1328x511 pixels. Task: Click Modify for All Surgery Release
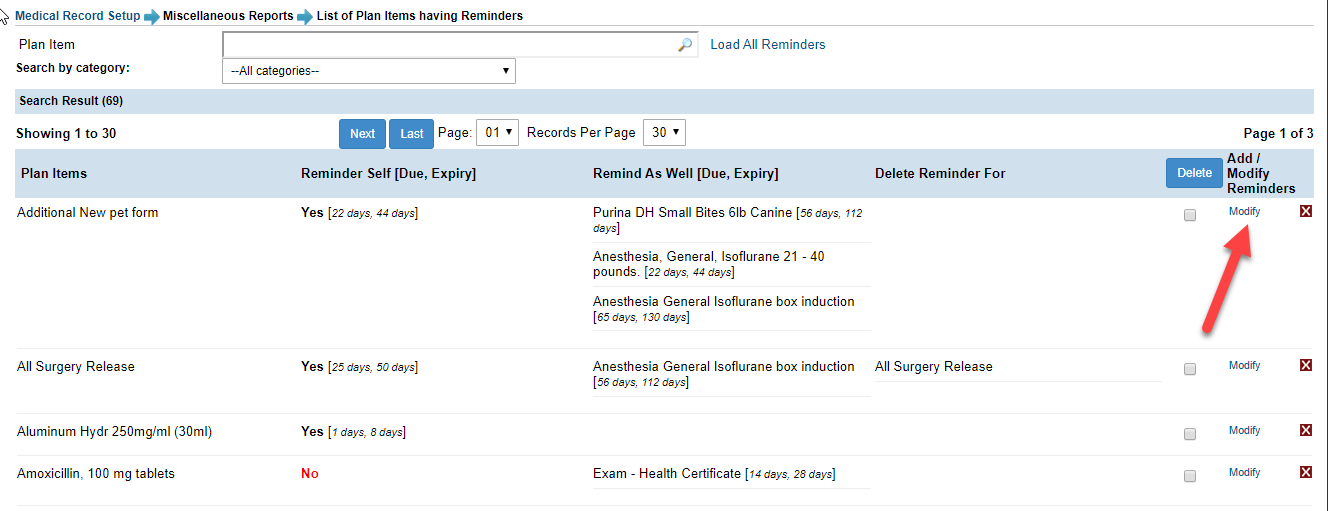click(x=1245, y=365)
